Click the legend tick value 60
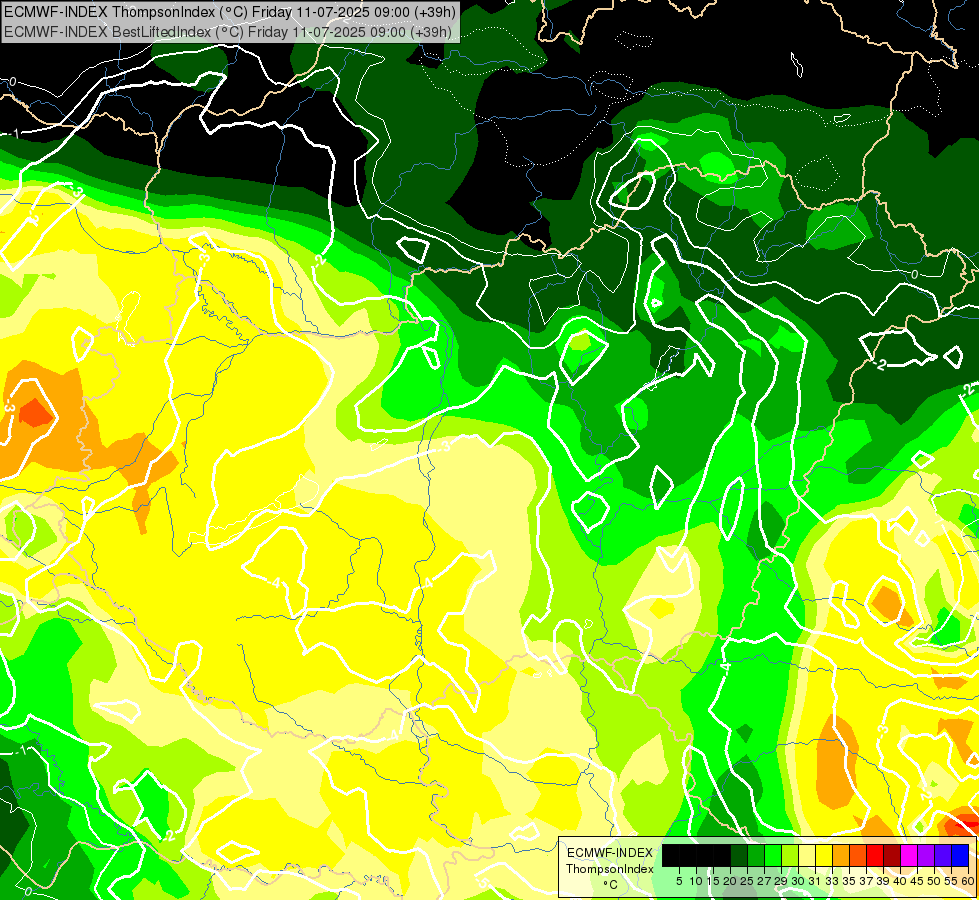 click(x=968, y=881)
